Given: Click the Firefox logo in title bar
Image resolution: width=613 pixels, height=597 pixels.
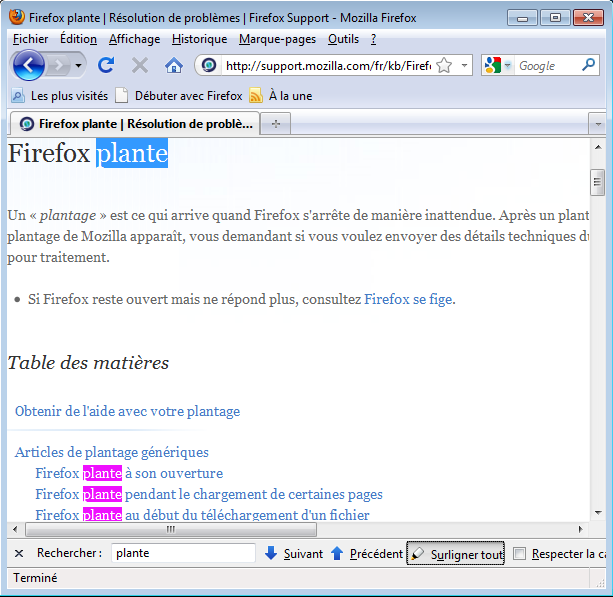Looking at the screenshot, I should pos(17,18).
